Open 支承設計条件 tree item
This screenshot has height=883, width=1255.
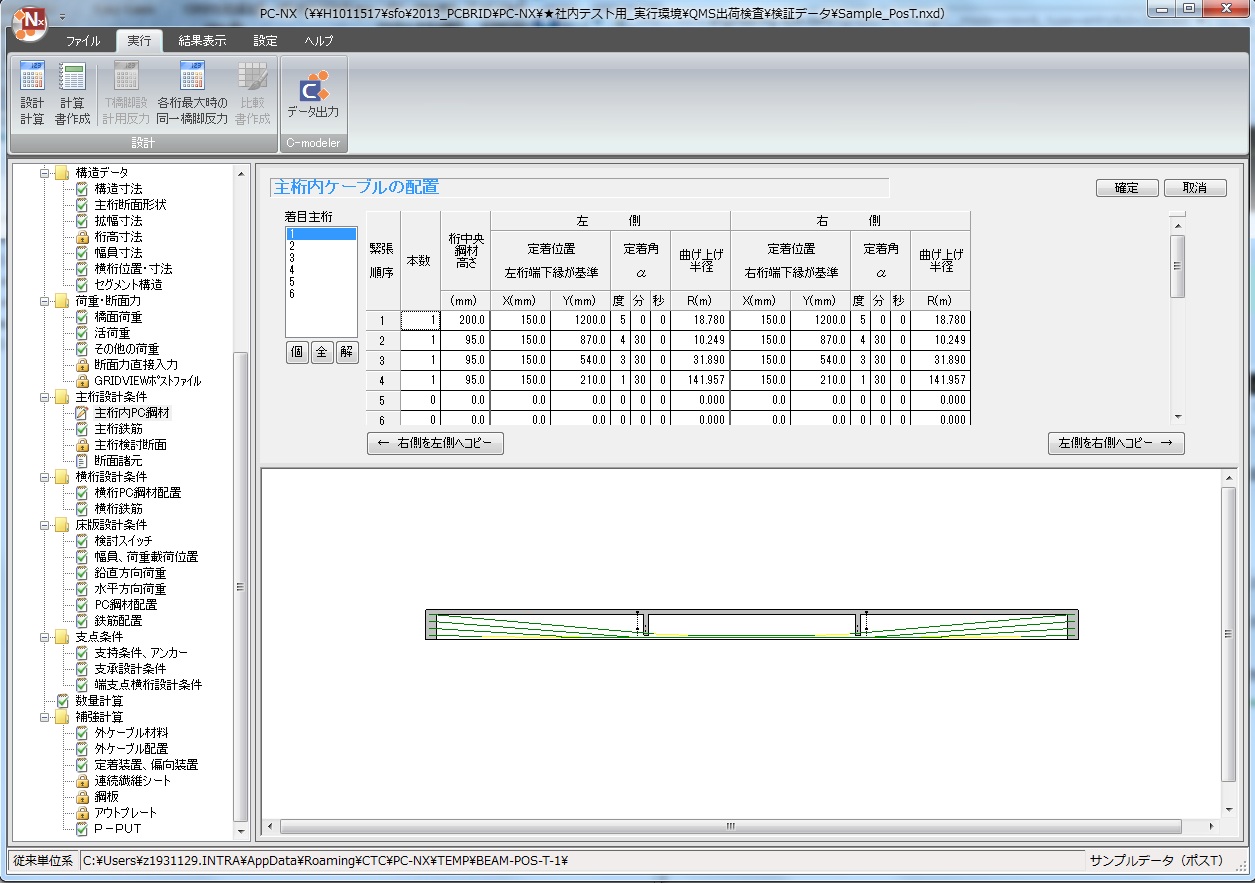130,668
